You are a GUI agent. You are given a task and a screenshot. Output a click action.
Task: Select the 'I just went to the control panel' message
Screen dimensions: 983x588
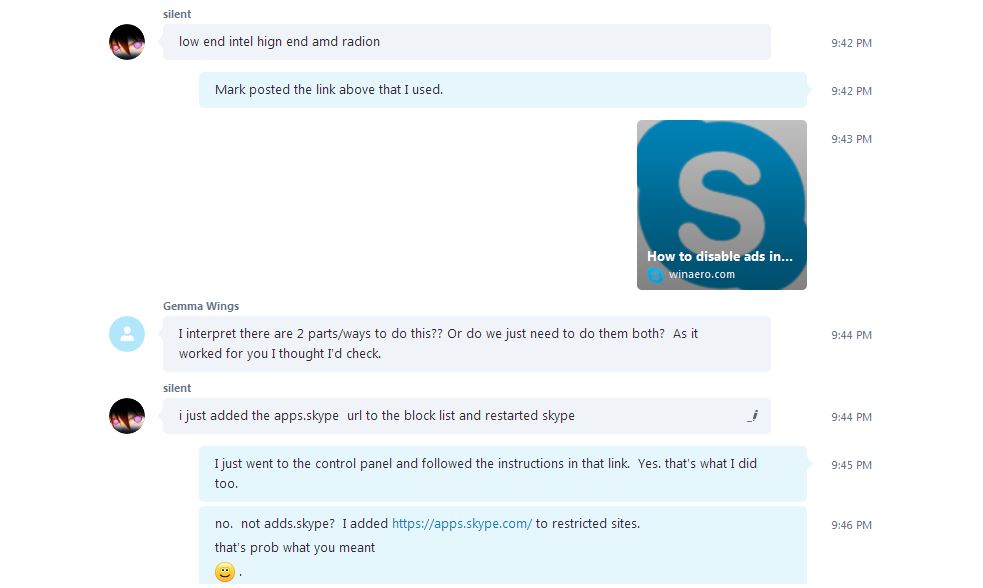(x=485, y=473)
